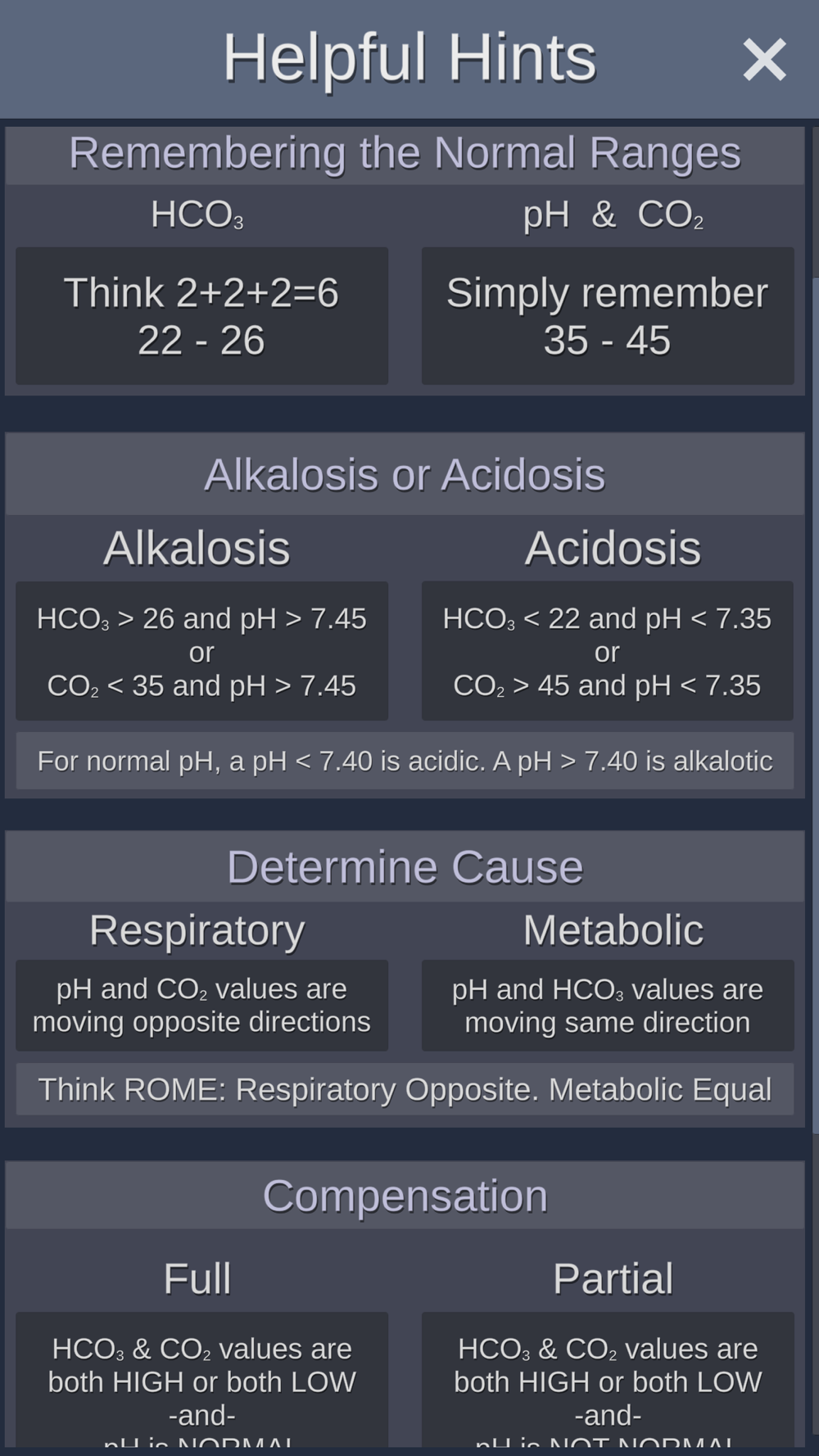Screen dimensions: 819x1456
Task: Close the Helpful Hints panel
Action: [x=763, y=60]
